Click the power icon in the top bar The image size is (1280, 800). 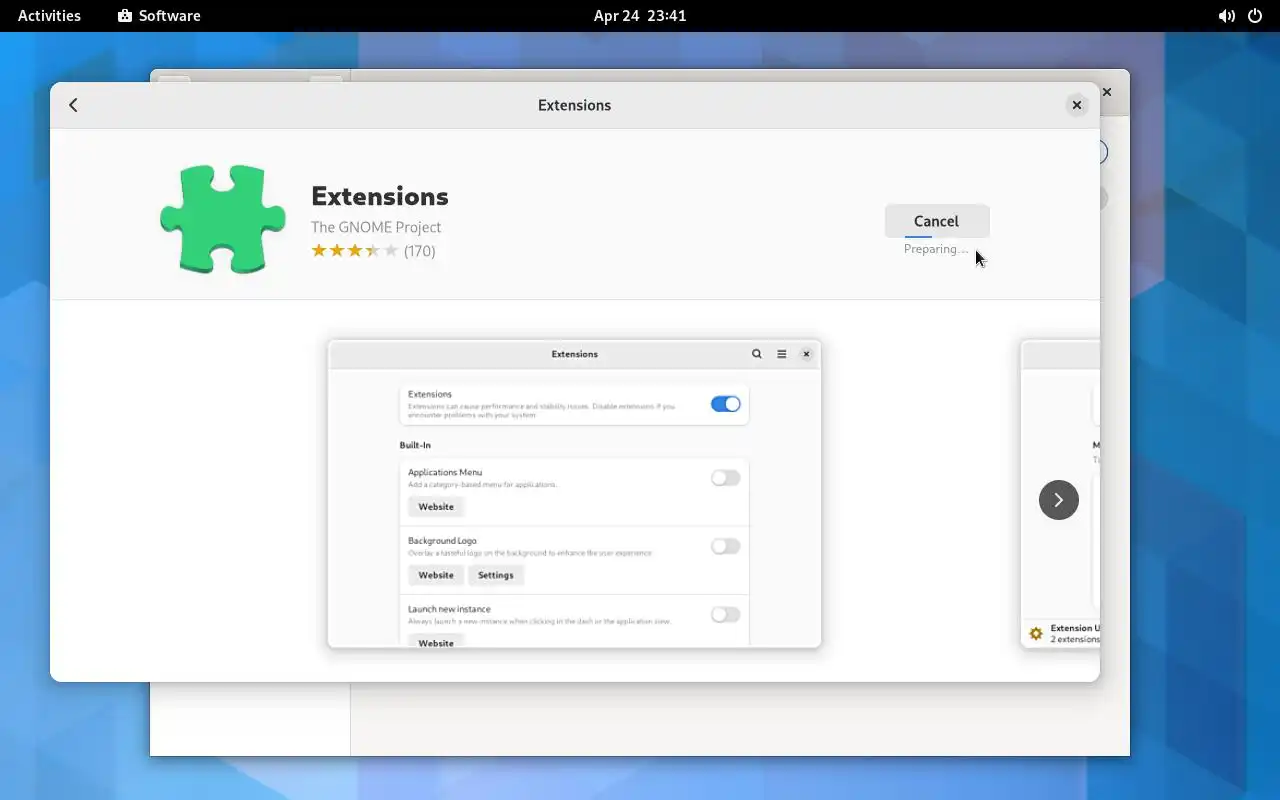(x=1255, y=16)
